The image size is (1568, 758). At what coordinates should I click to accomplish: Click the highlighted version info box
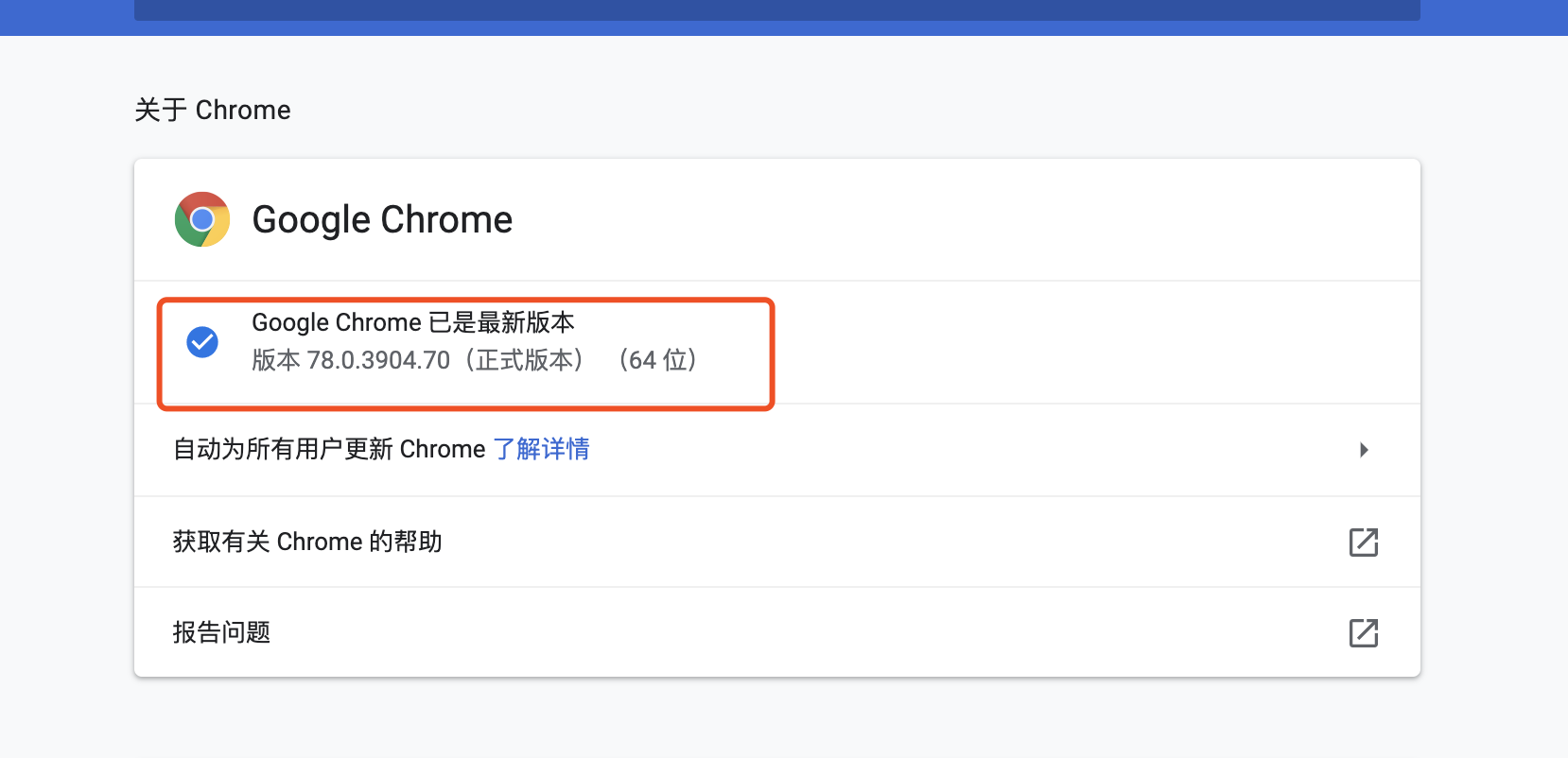coord(464,353)
